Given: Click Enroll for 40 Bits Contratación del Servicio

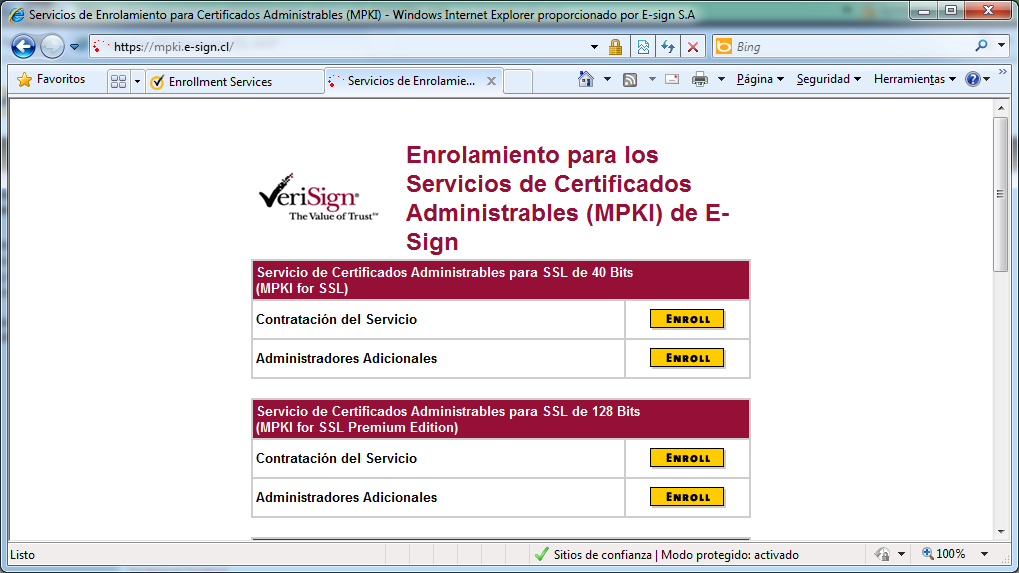Looking at the screenshot, I should 687,319.
